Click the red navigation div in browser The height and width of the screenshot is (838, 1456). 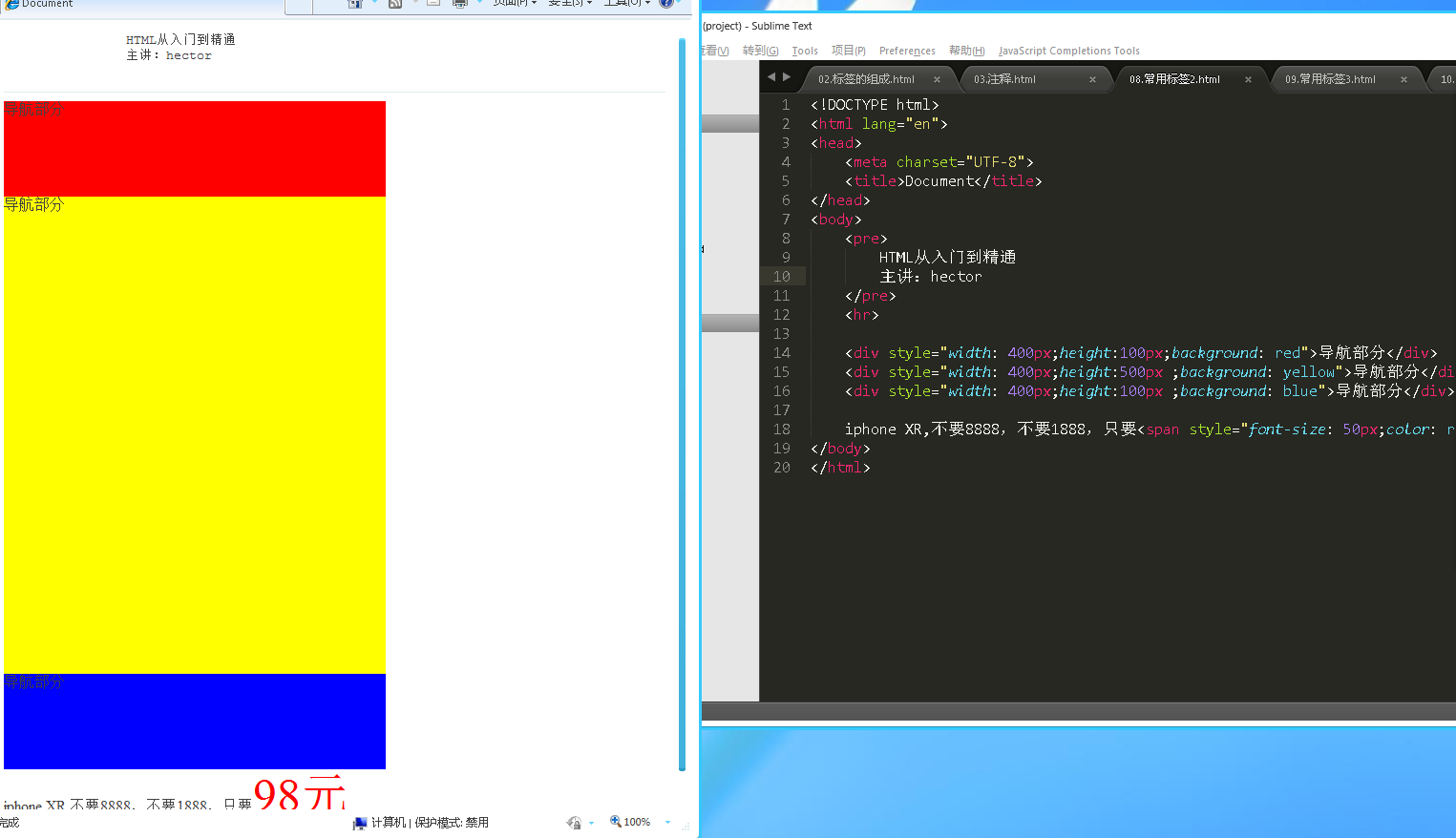coord(195,149)
